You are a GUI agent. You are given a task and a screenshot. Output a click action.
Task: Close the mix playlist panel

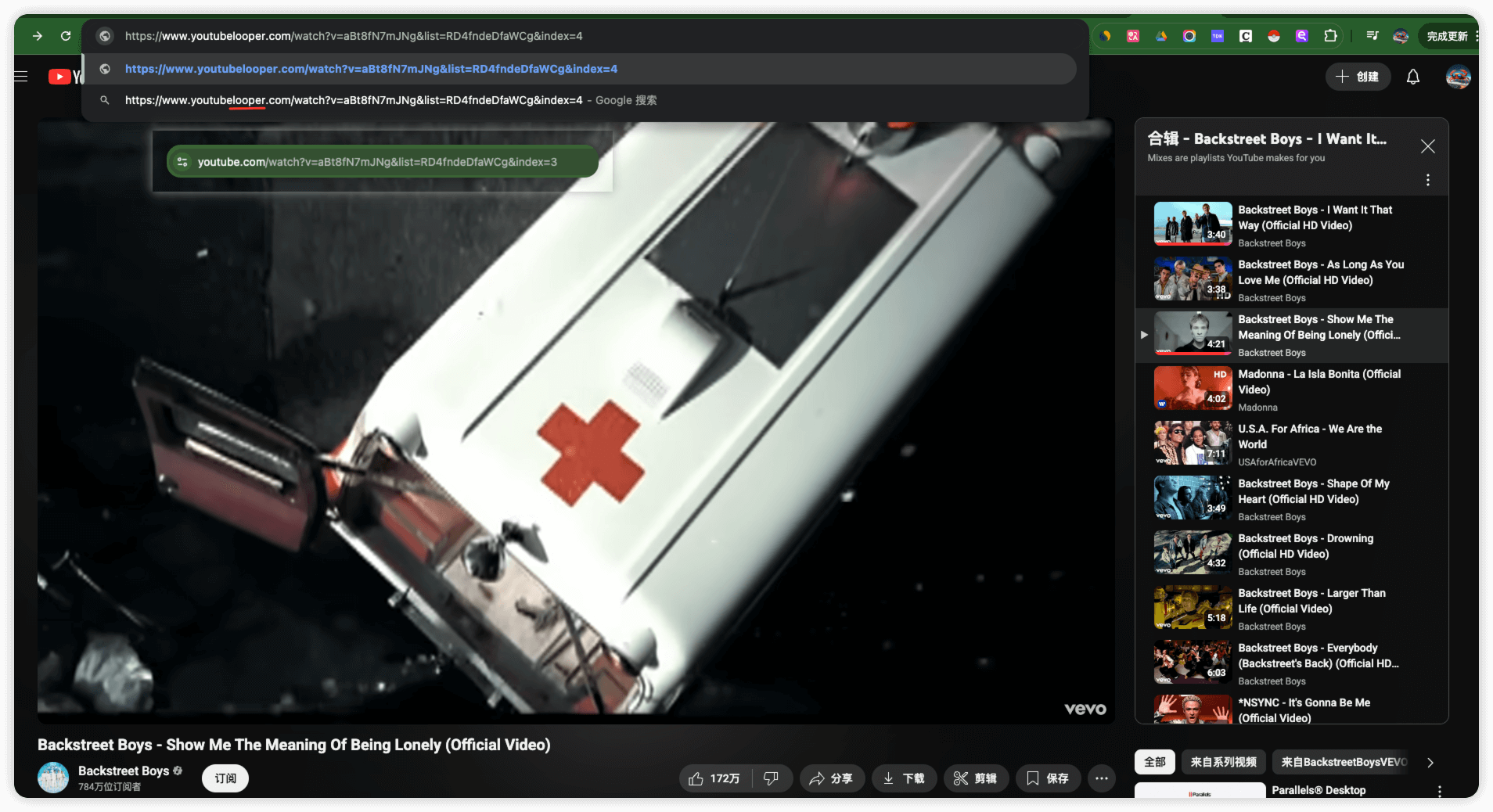pyautogui.click(x=1428, y=146)
